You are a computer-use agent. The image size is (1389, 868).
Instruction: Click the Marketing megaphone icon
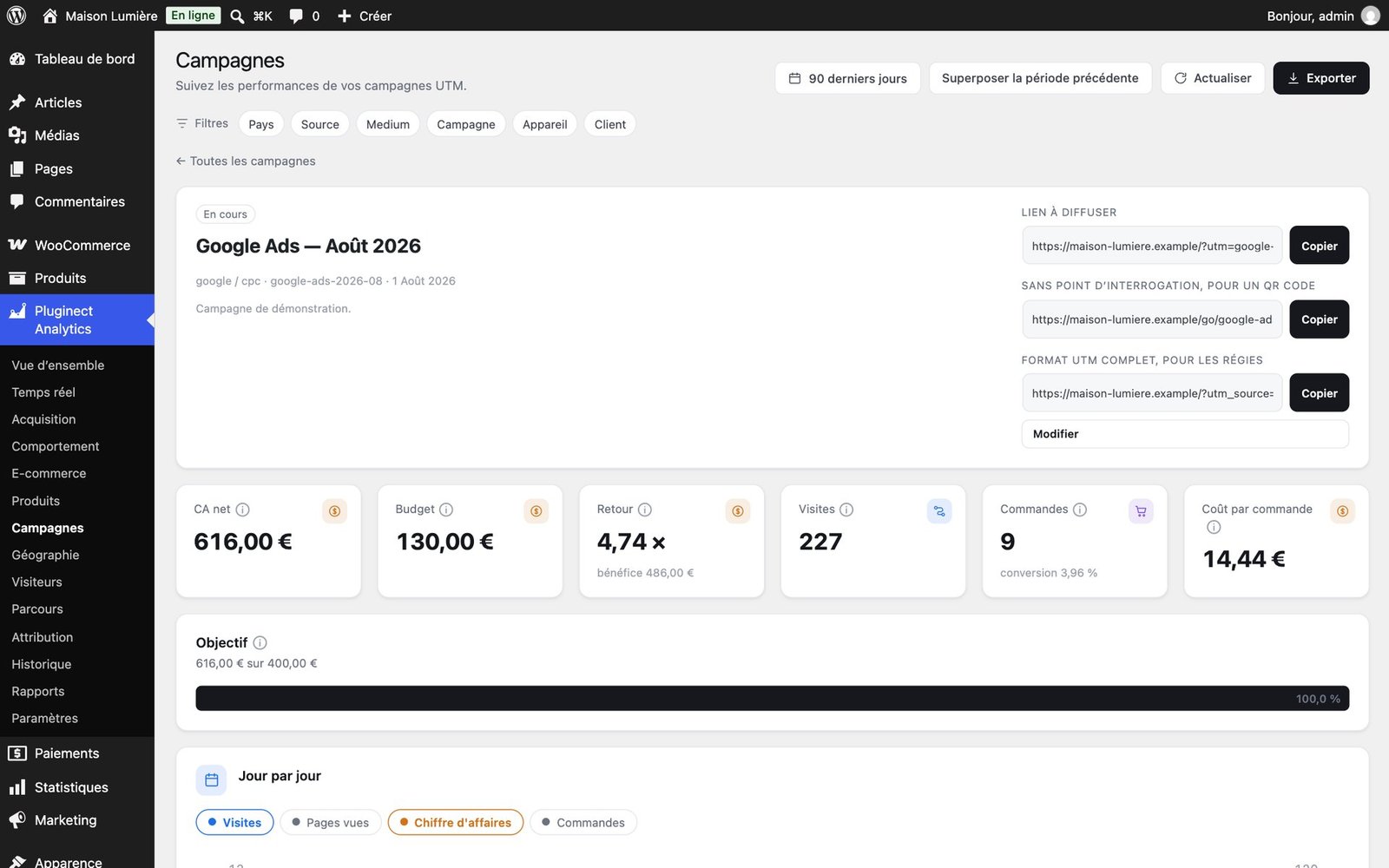pos(17,820)
